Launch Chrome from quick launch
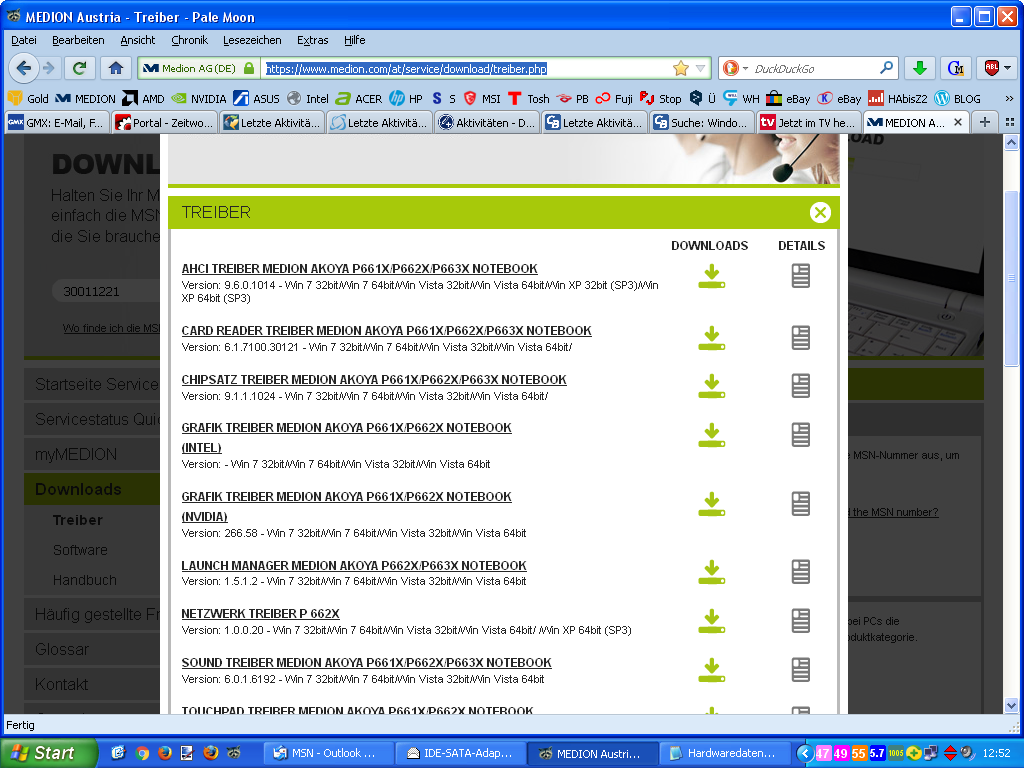The image size is (1024, 768). point(142,753)
